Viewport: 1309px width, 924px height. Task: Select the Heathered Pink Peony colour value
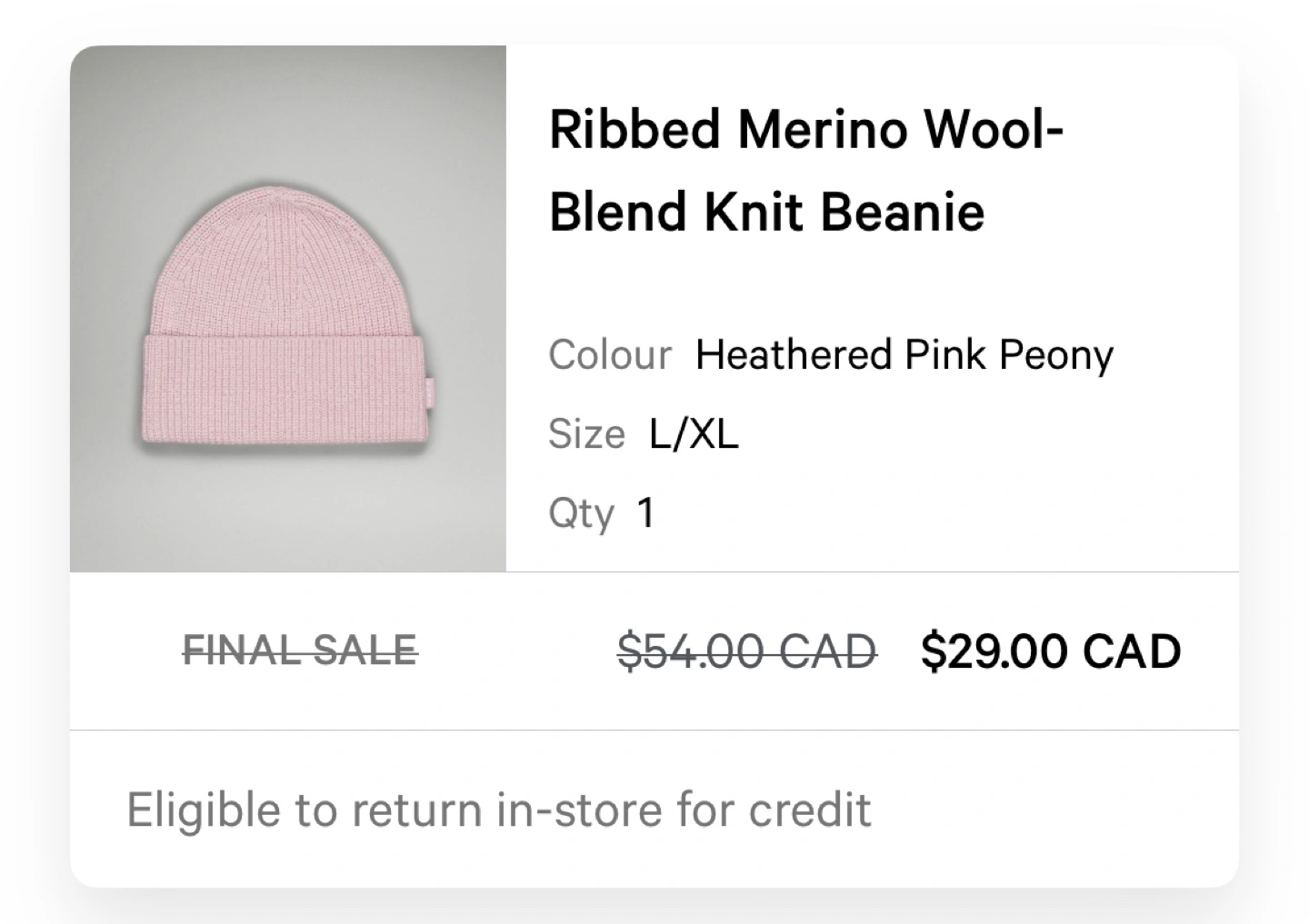(x=904, y=354)
